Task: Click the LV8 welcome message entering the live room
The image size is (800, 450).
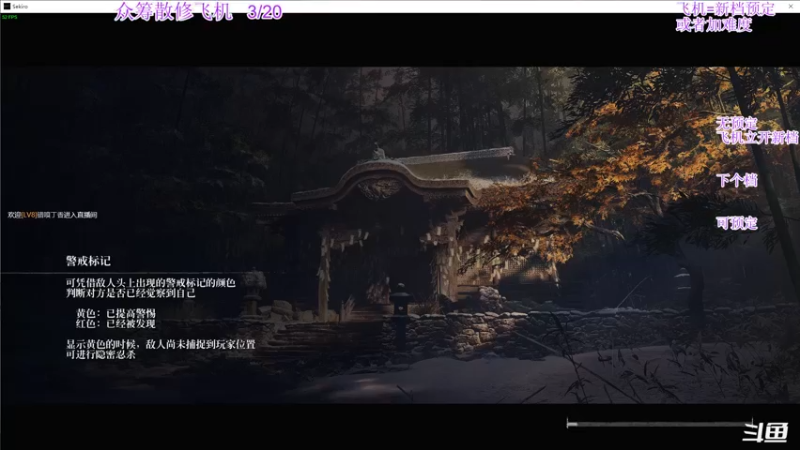Action: (52, 215)
